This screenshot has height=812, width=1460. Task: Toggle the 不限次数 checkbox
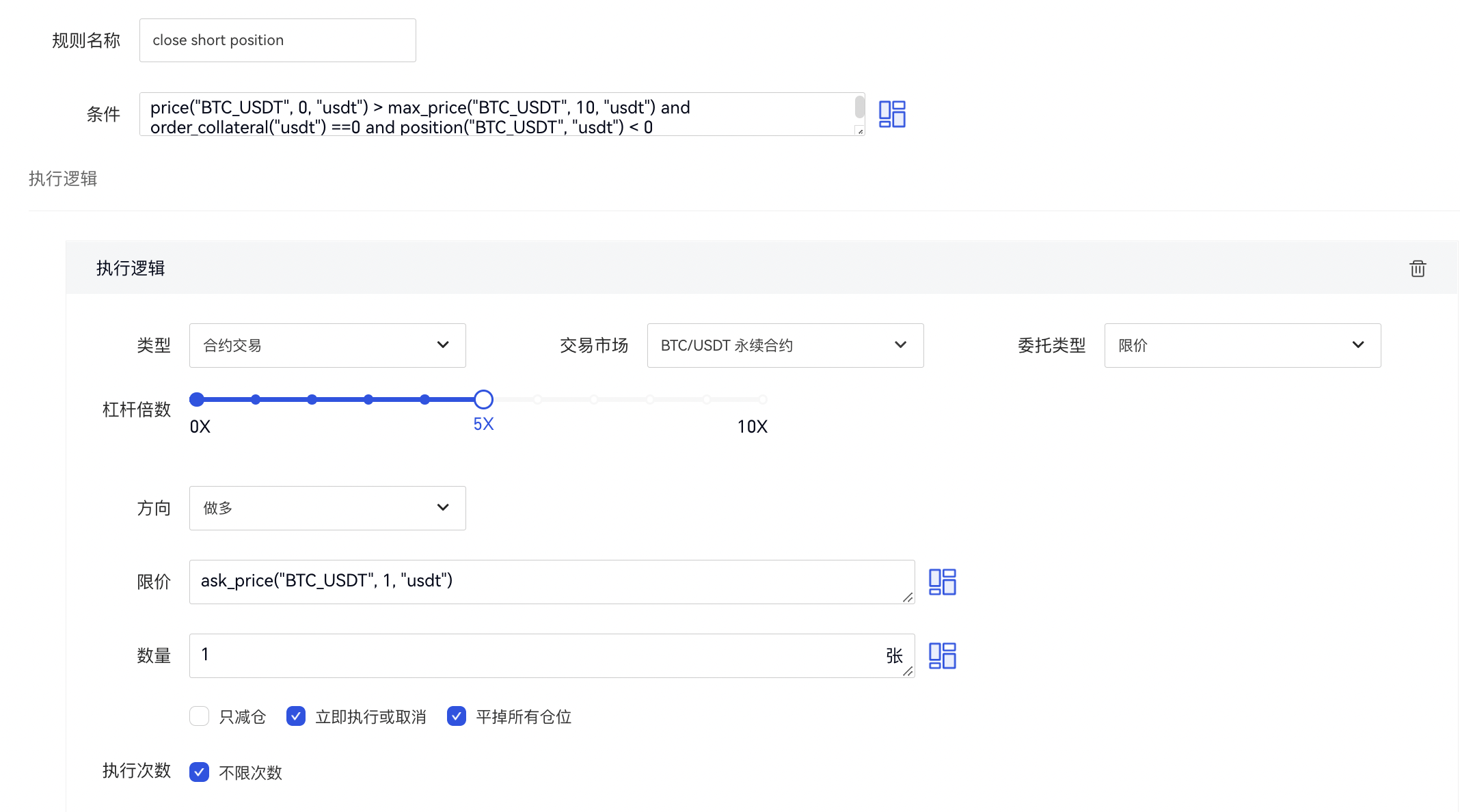click(199, 772)
